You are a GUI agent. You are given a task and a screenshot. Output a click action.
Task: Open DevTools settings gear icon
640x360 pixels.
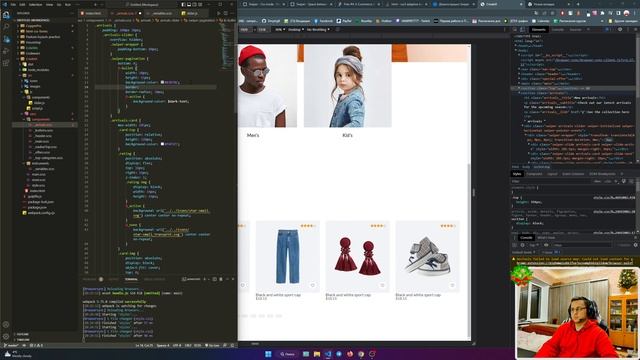click(620, 29)
